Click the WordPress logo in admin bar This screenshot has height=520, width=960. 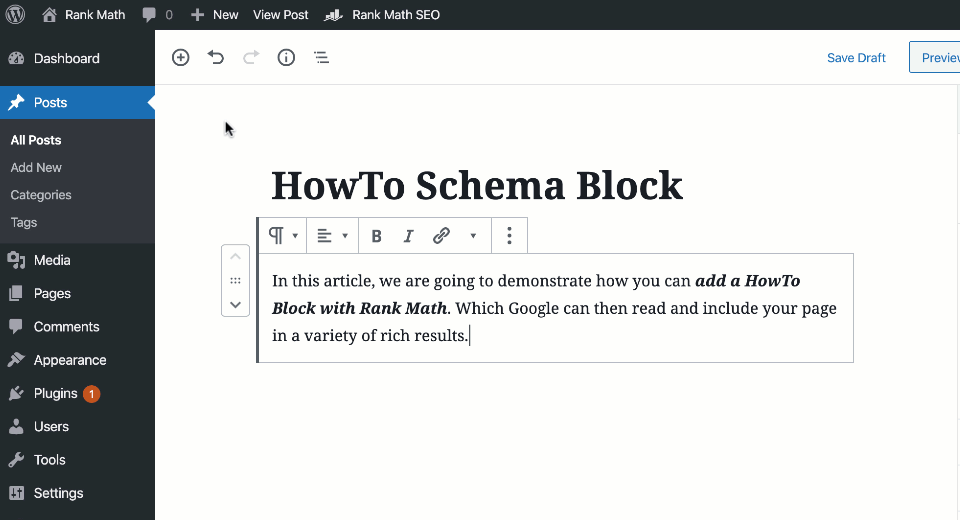coord(15,15)
